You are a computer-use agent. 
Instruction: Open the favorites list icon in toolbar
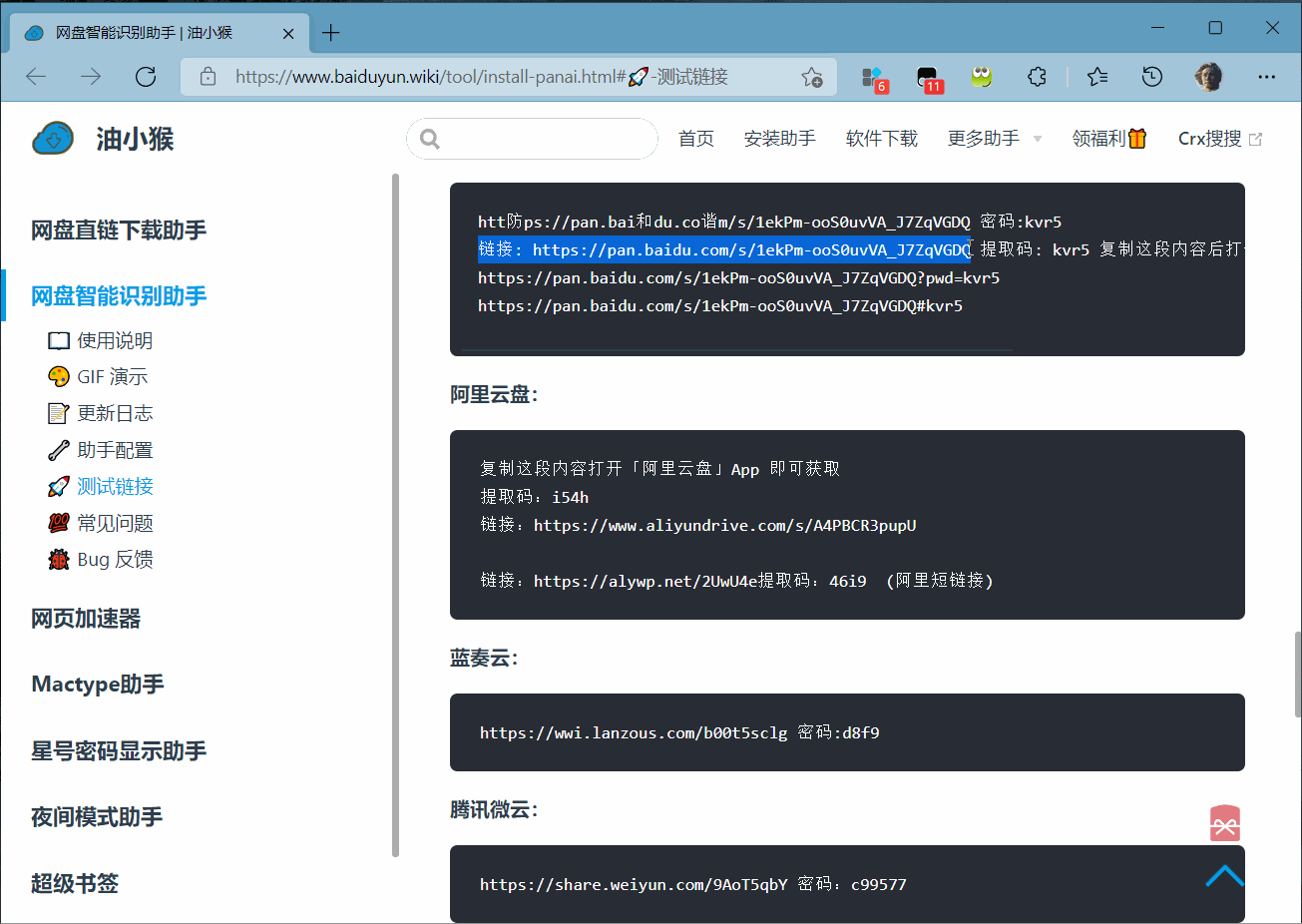tap(1097, 77)
